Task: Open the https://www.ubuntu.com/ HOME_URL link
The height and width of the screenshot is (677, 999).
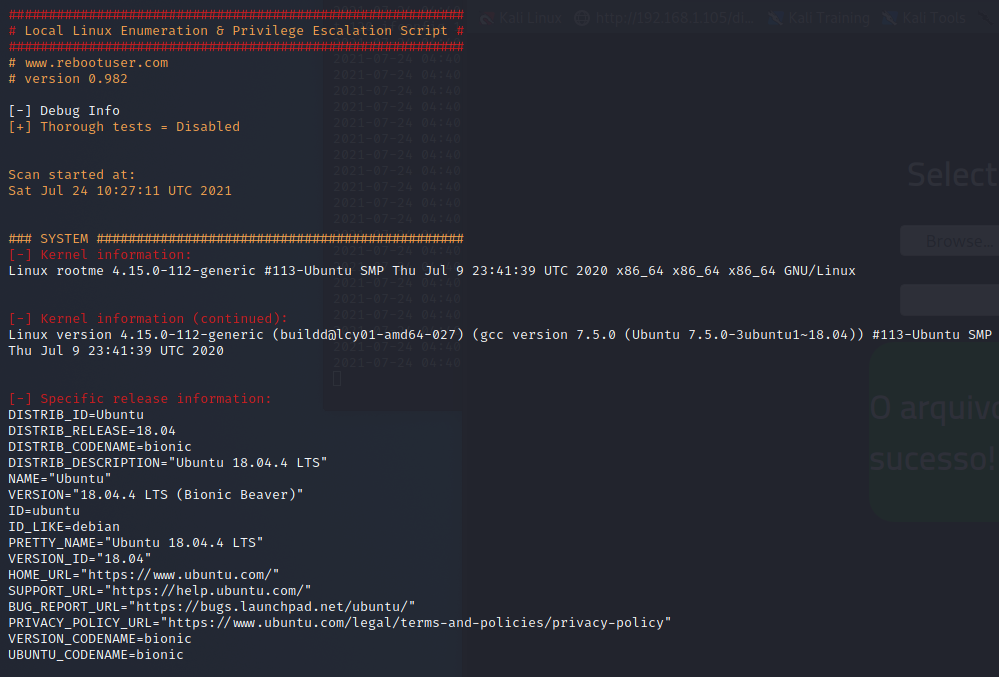Action: [x=179, y=575]
